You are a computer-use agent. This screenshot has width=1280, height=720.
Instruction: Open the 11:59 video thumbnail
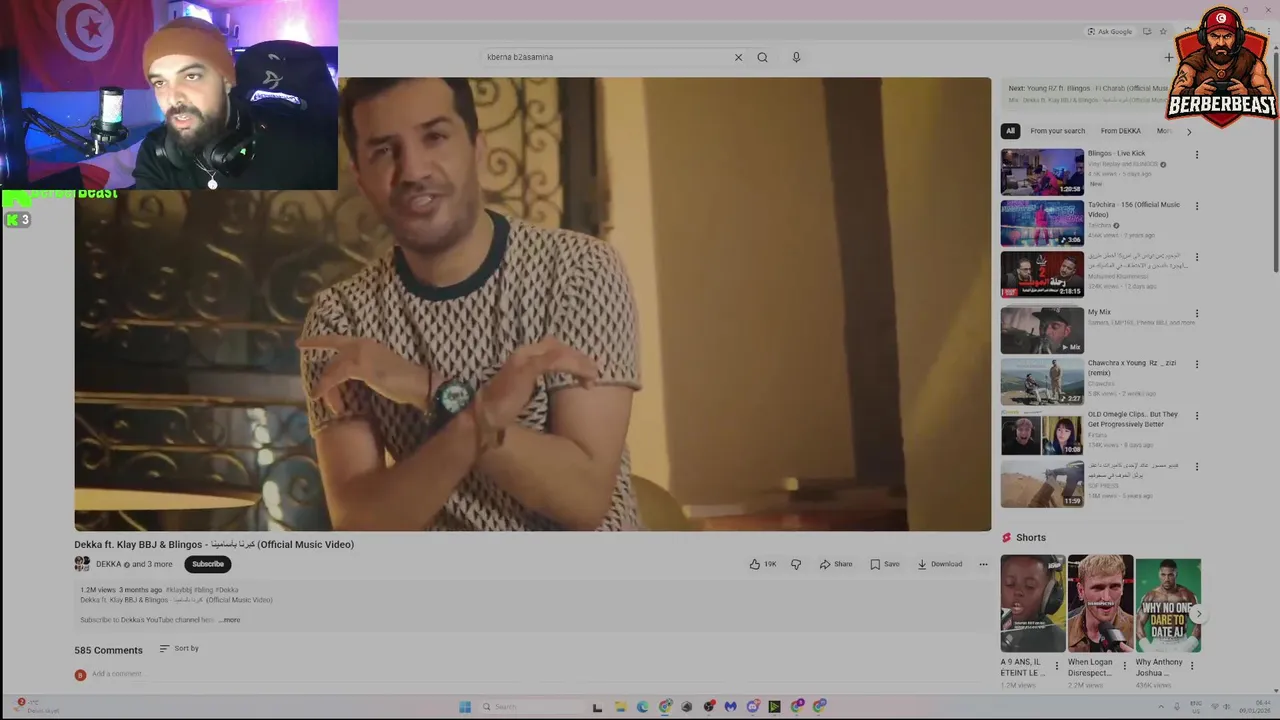[x=1042, y=483]
